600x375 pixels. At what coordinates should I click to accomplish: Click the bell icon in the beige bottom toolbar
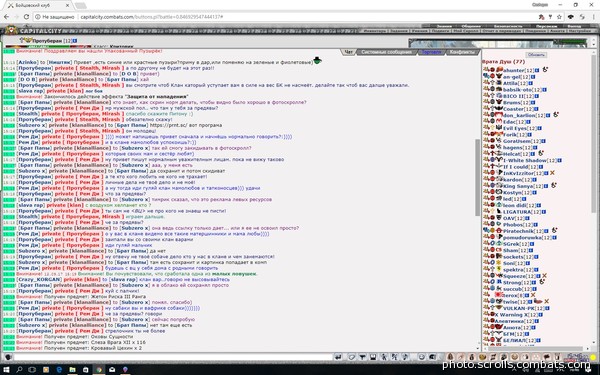point(450,357)
